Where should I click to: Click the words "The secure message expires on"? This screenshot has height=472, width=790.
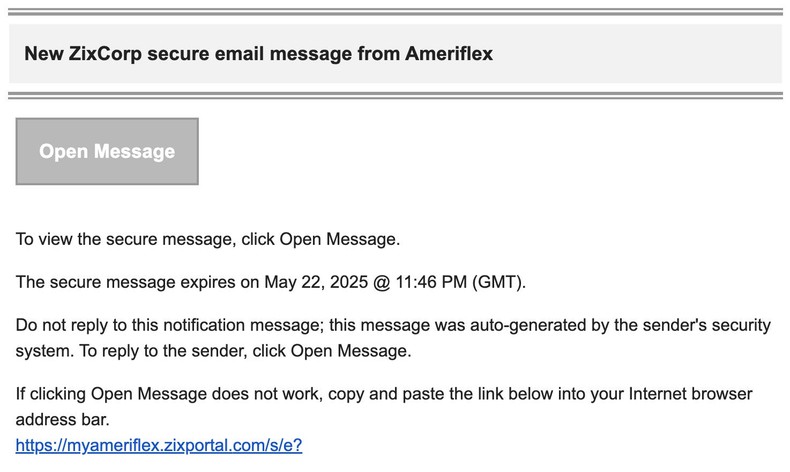click(137, 281)
